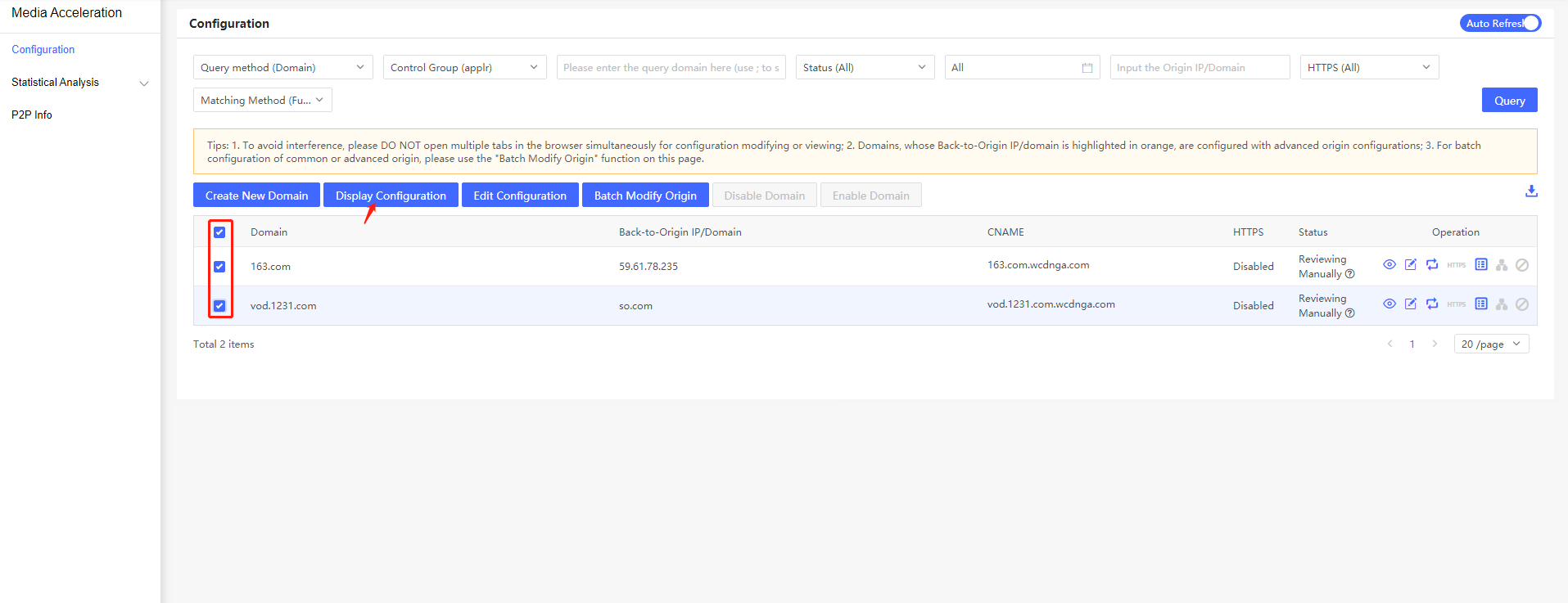1568x603 pixels.
Task: Click the Media Acceleration title
Action: [x=66, y=13]
